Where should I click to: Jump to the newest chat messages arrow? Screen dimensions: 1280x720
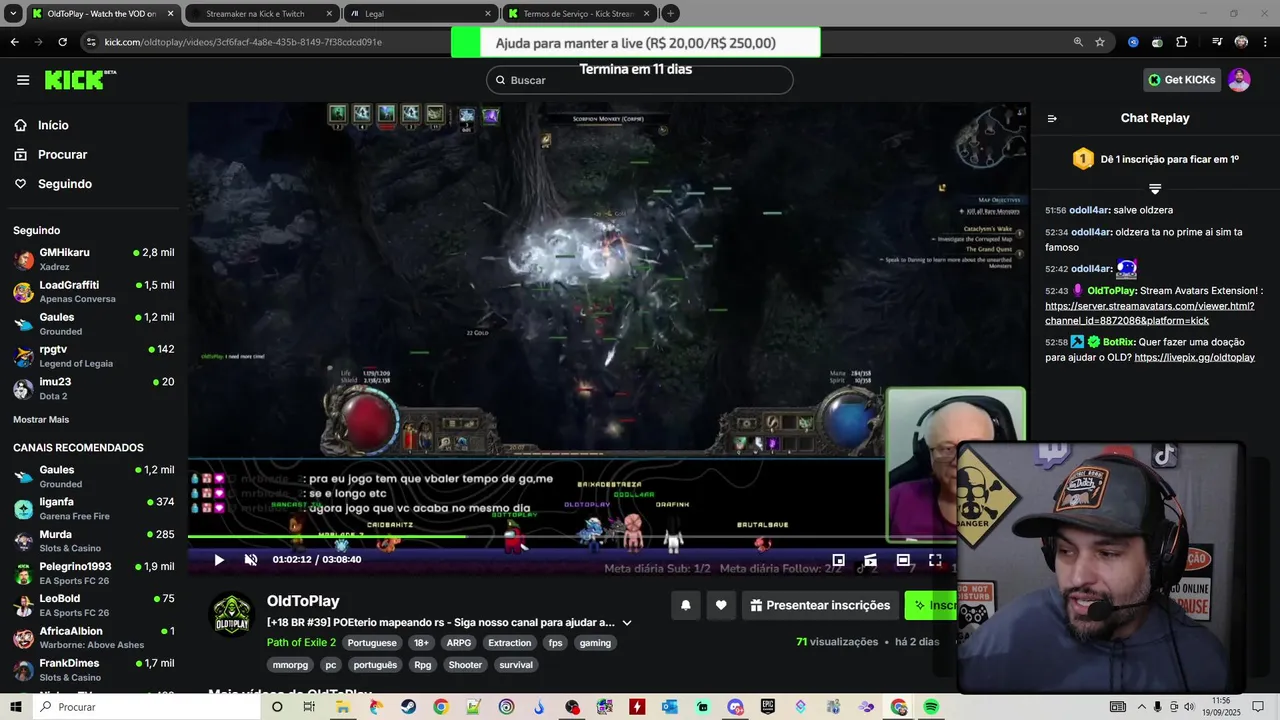point(1155,188)
